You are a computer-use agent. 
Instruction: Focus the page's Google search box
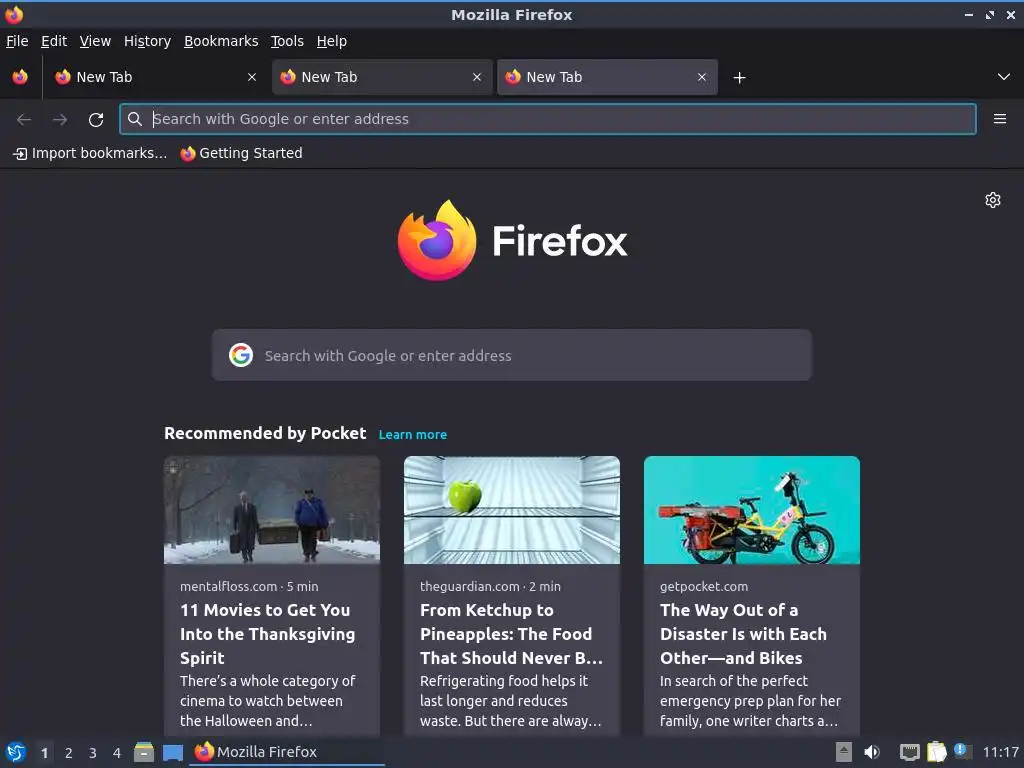coord(511,355)
